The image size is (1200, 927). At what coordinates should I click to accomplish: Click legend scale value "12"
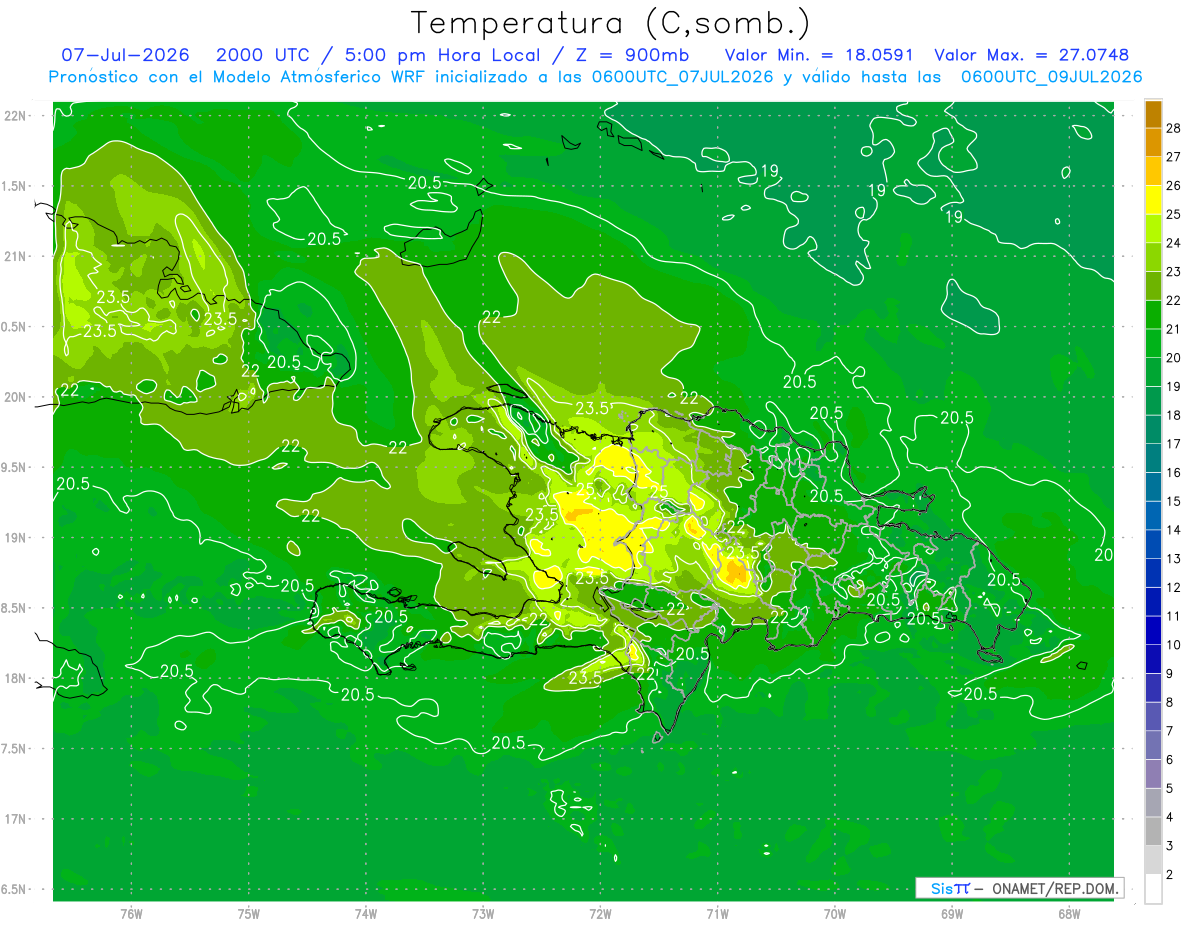coord(1174,587)
